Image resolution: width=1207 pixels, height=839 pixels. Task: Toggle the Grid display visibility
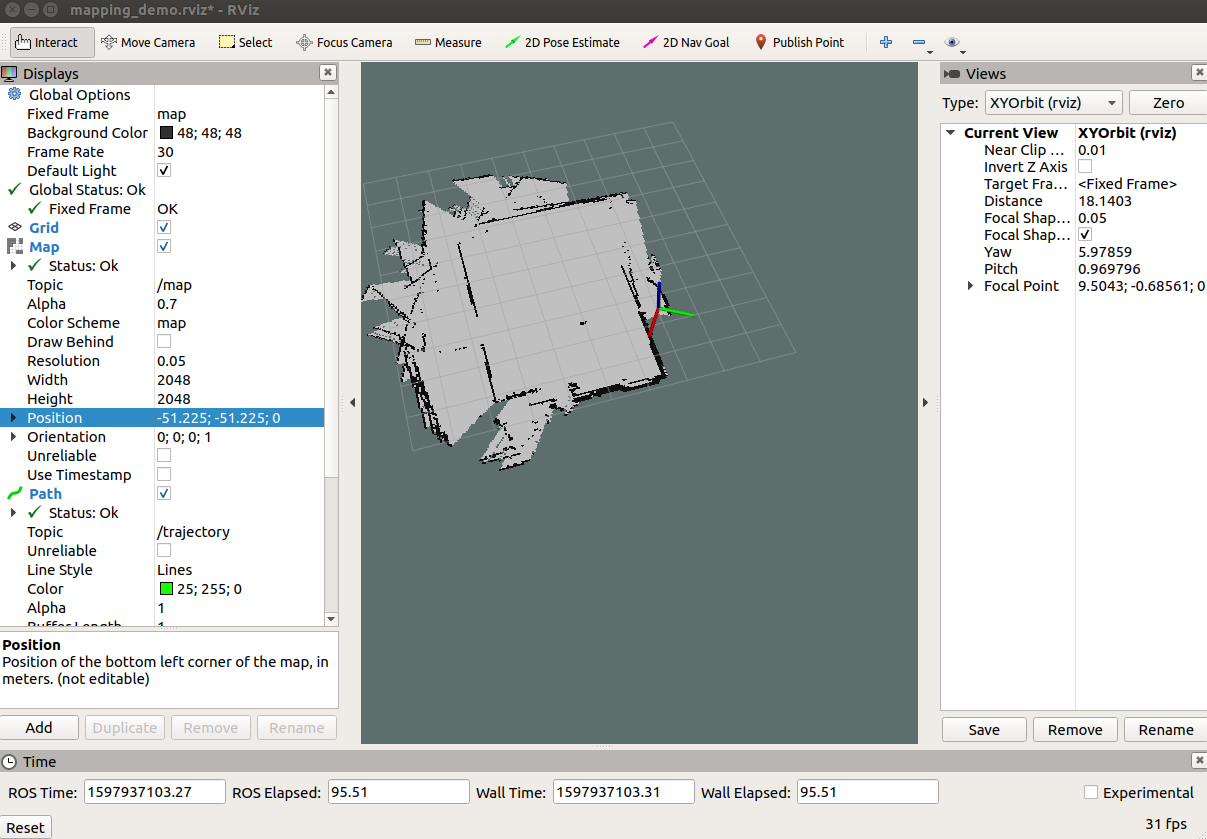point(163,227)
